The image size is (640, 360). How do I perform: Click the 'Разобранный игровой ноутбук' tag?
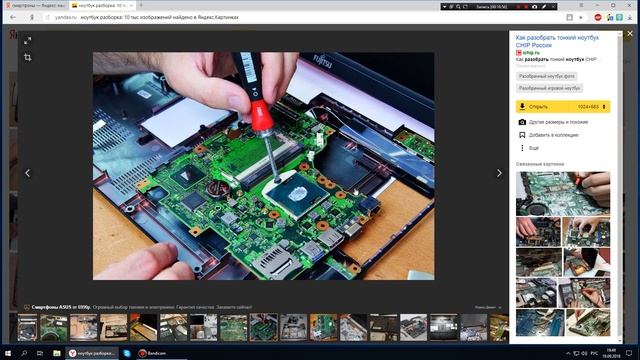[549, 88]
